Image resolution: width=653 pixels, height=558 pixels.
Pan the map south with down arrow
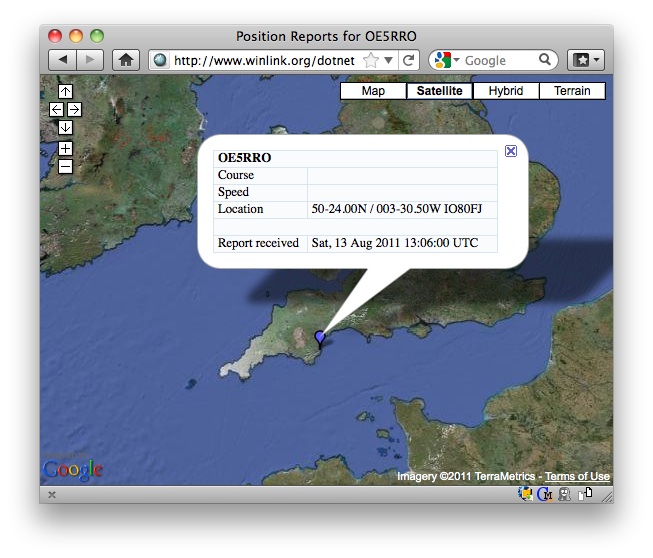[x=65, y=127]
